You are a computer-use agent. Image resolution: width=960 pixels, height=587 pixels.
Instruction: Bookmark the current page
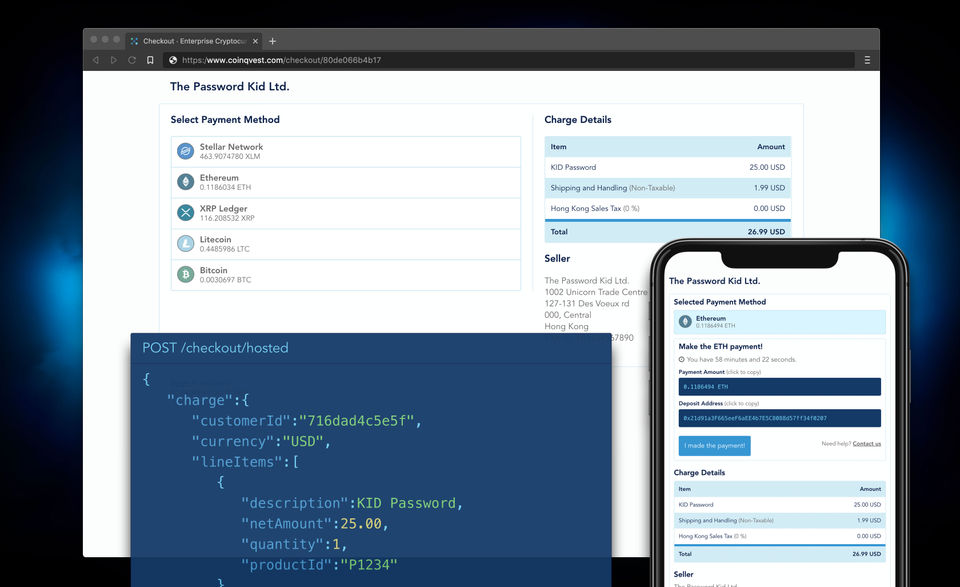pyautogui.click(x=150, y=60)
